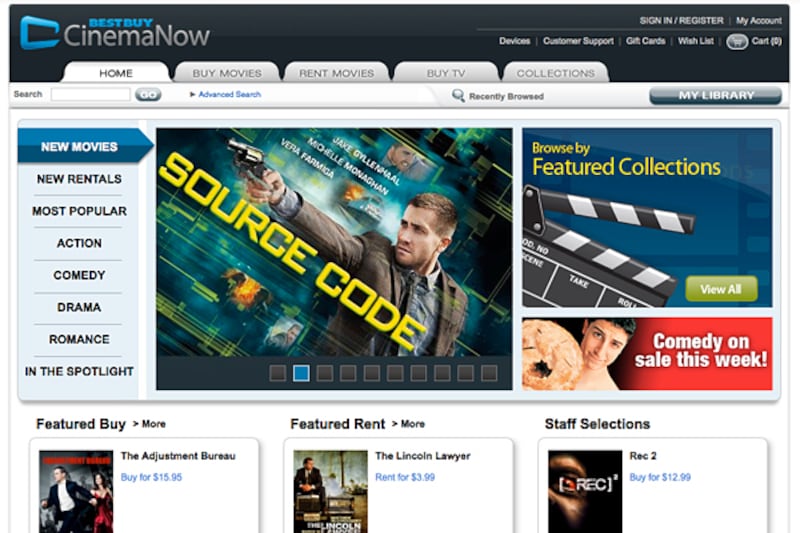The height and width of the screenshot is (533, 800).
Task: Select New Movies in the sidebar
Action: (x=80, y=147)
